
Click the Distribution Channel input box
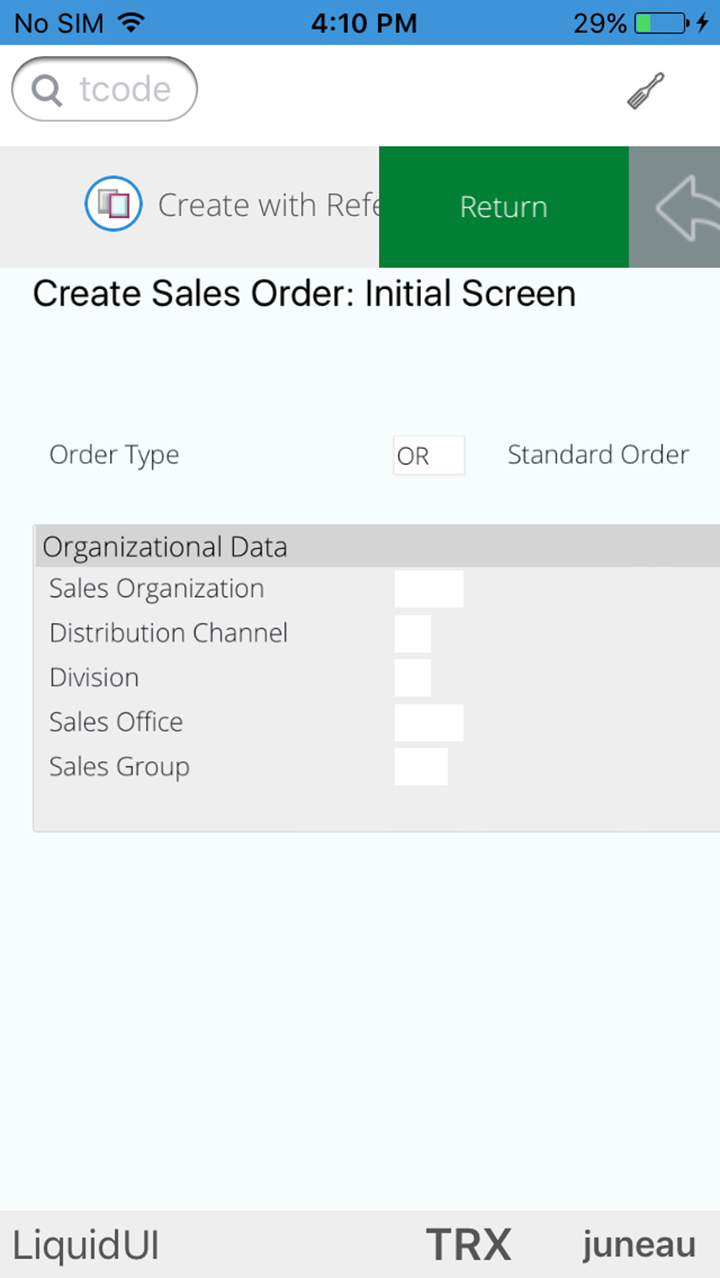[x=413, y=634]
